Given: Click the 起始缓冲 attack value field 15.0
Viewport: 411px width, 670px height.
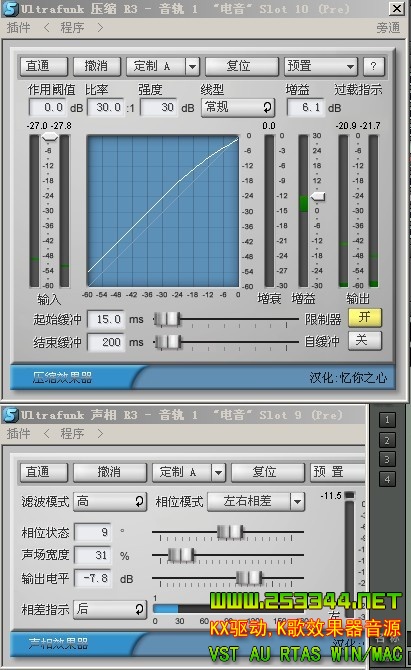Looking at the screenshot, I should pos(106,320).
